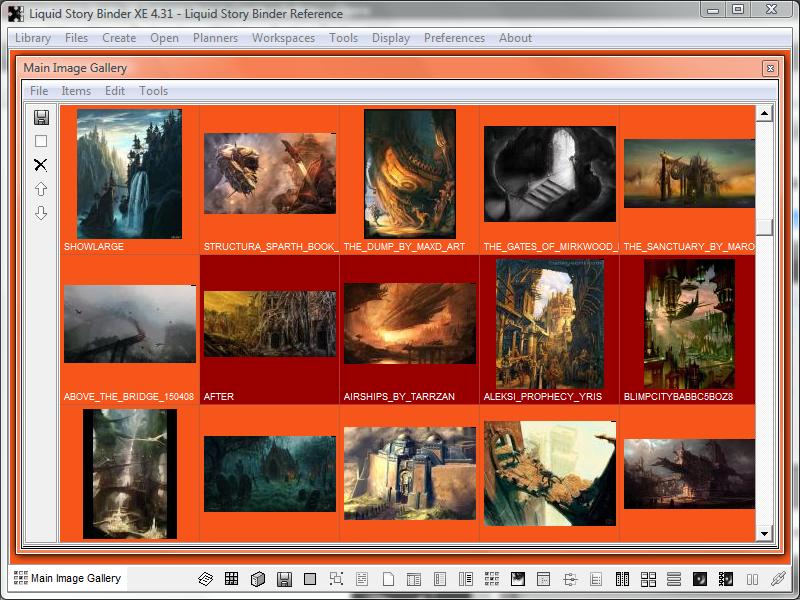Click the quill pen icon at bottom right
This screenshot has height=600, width=800.
[778, 579]
